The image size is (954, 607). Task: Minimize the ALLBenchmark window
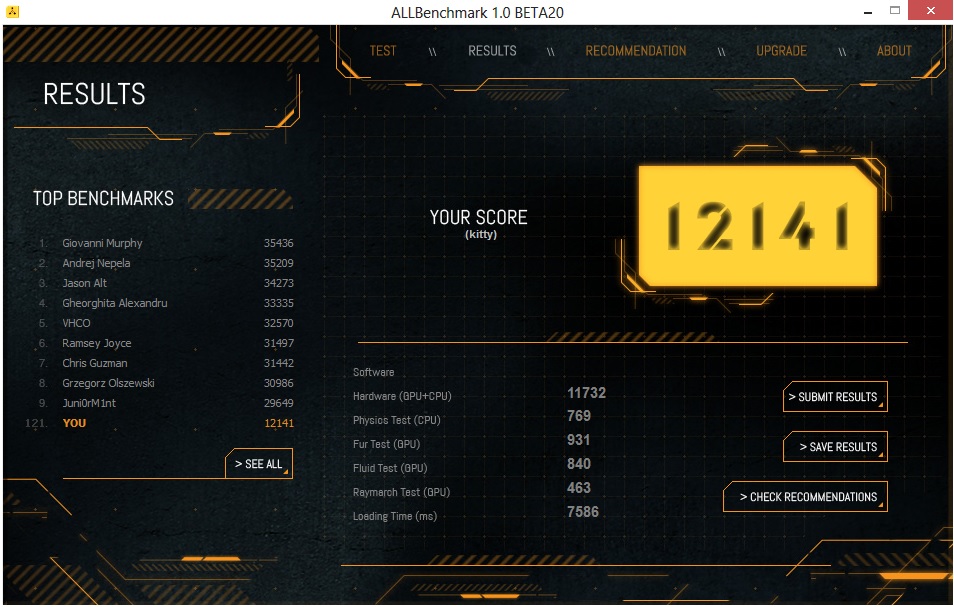(x=868, y=12)
